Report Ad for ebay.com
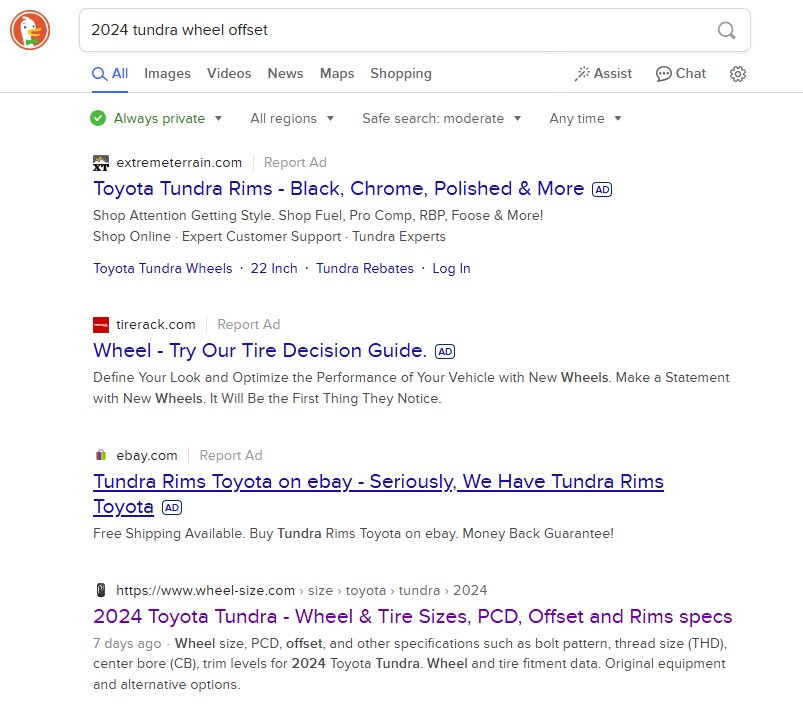Image resolution: width=803 pixels, height=707 pixels. (x=231, y=455)
